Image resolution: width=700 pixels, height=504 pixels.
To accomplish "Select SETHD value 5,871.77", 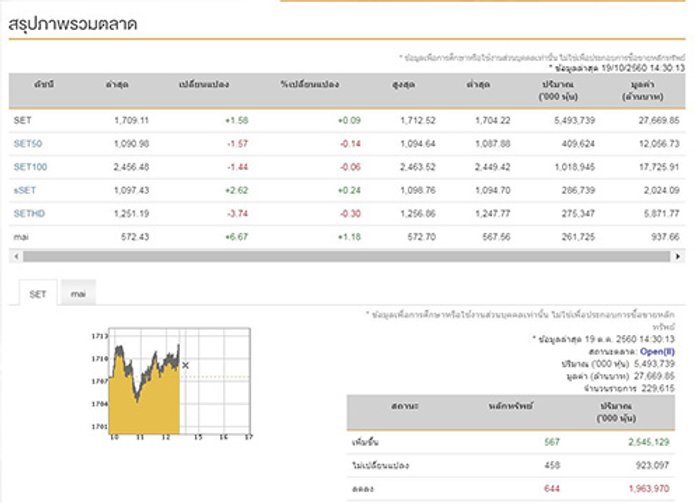I will click(x=662, y=213).
